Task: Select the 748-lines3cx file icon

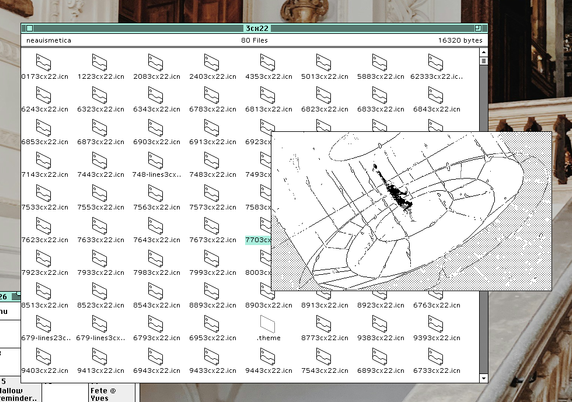Action: 155,161
